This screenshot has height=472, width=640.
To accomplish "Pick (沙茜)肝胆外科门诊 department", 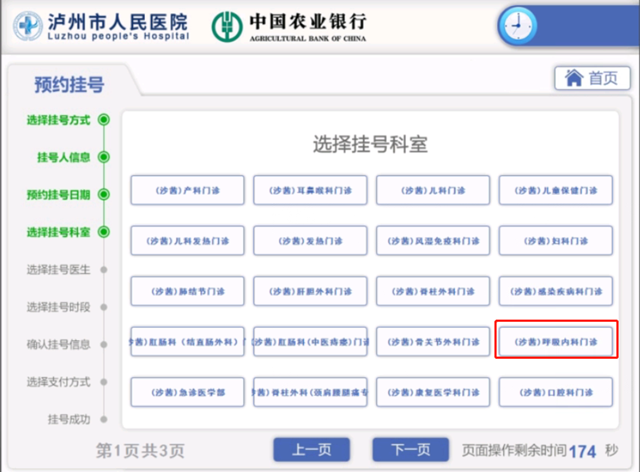I will 311,291.
